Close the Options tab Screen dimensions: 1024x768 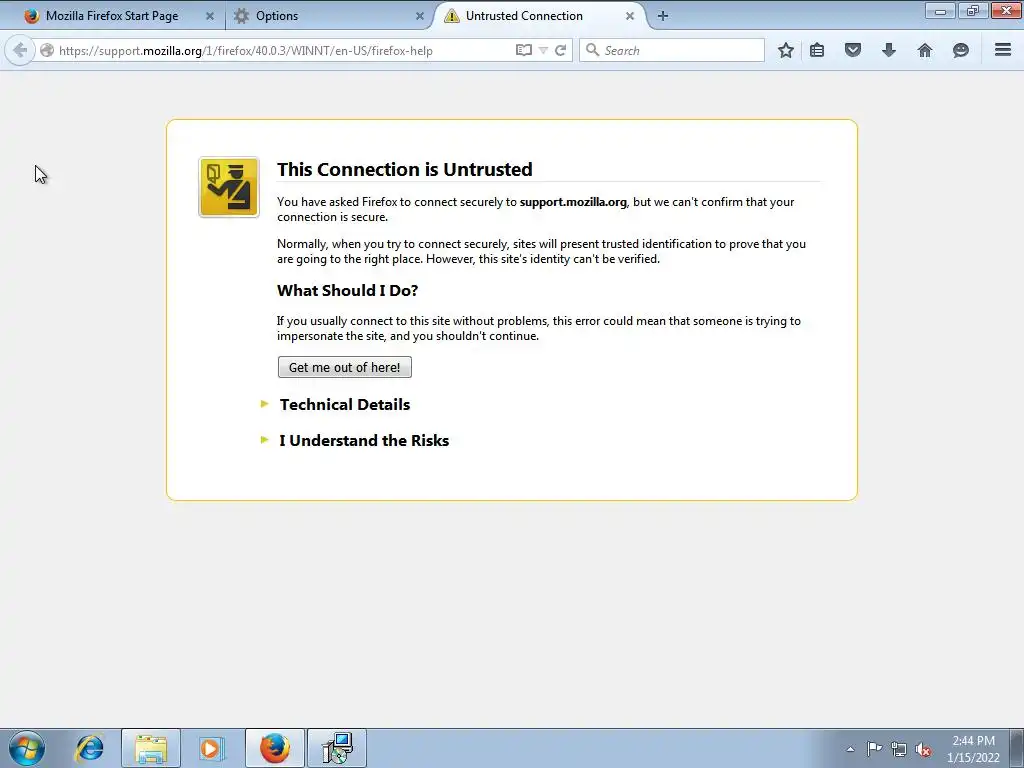pyautogui.click(x=420, y=16)
